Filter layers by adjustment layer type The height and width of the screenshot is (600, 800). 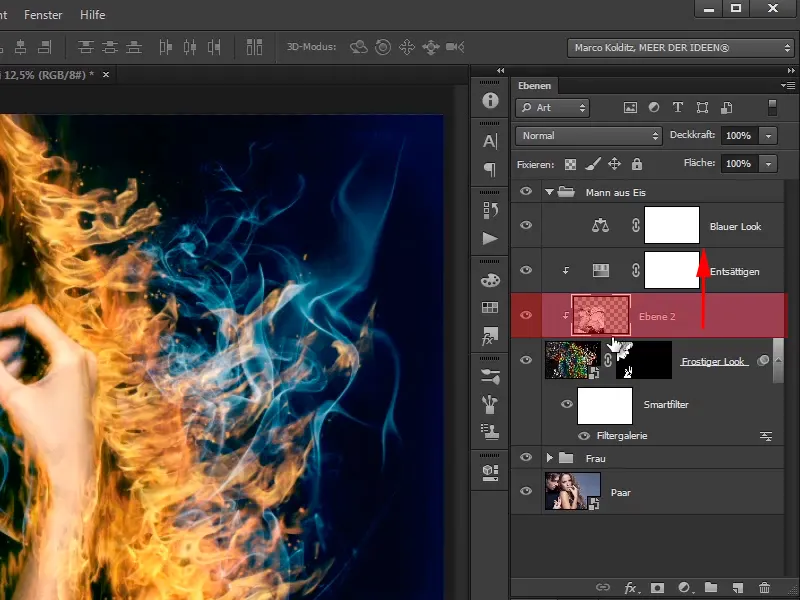654,107
